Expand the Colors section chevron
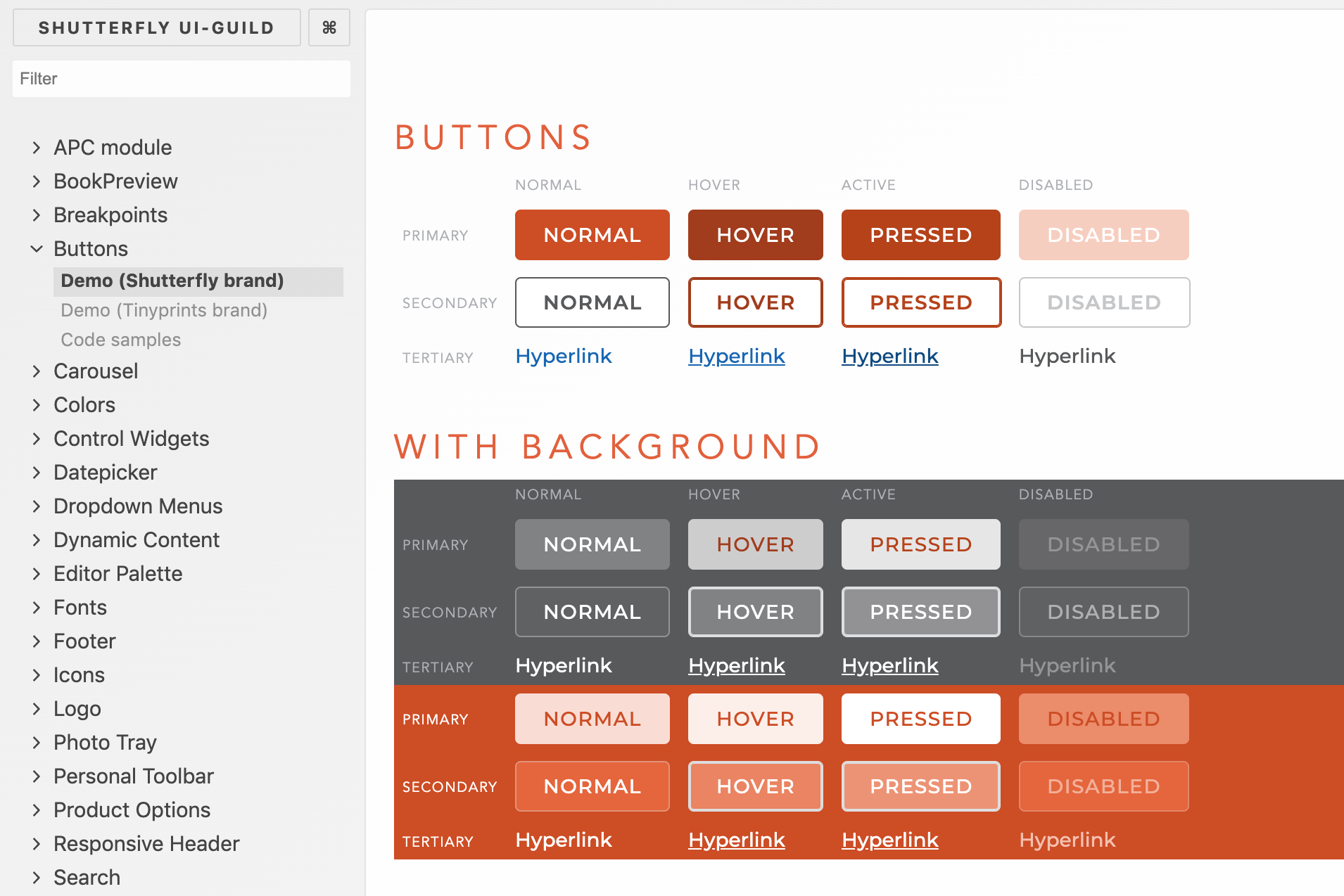Screen dimensions: 1344x896 [x=37, y=405]
